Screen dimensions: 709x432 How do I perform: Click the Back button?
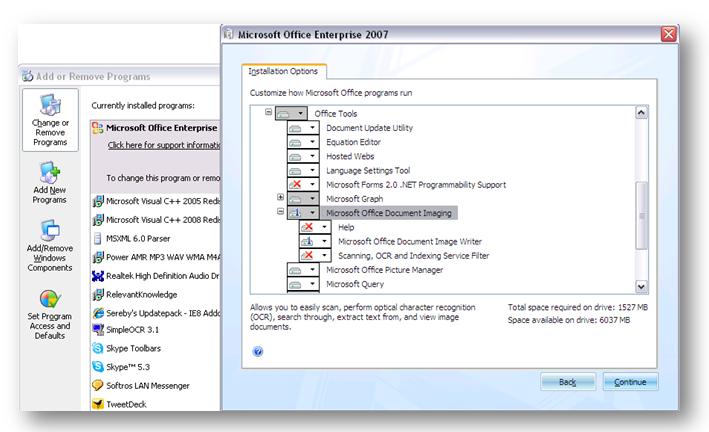click(x=567, y=382)
